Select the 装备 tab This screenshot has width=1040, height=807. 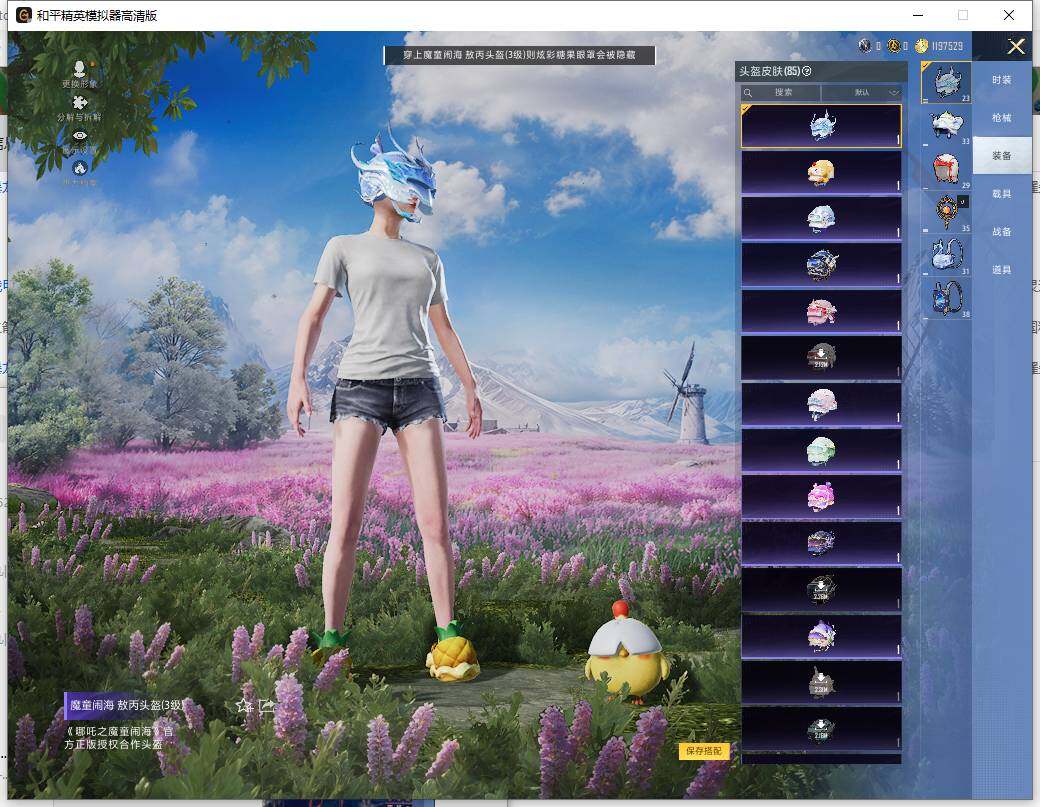pyautogui.click(x=1002, y=156)
